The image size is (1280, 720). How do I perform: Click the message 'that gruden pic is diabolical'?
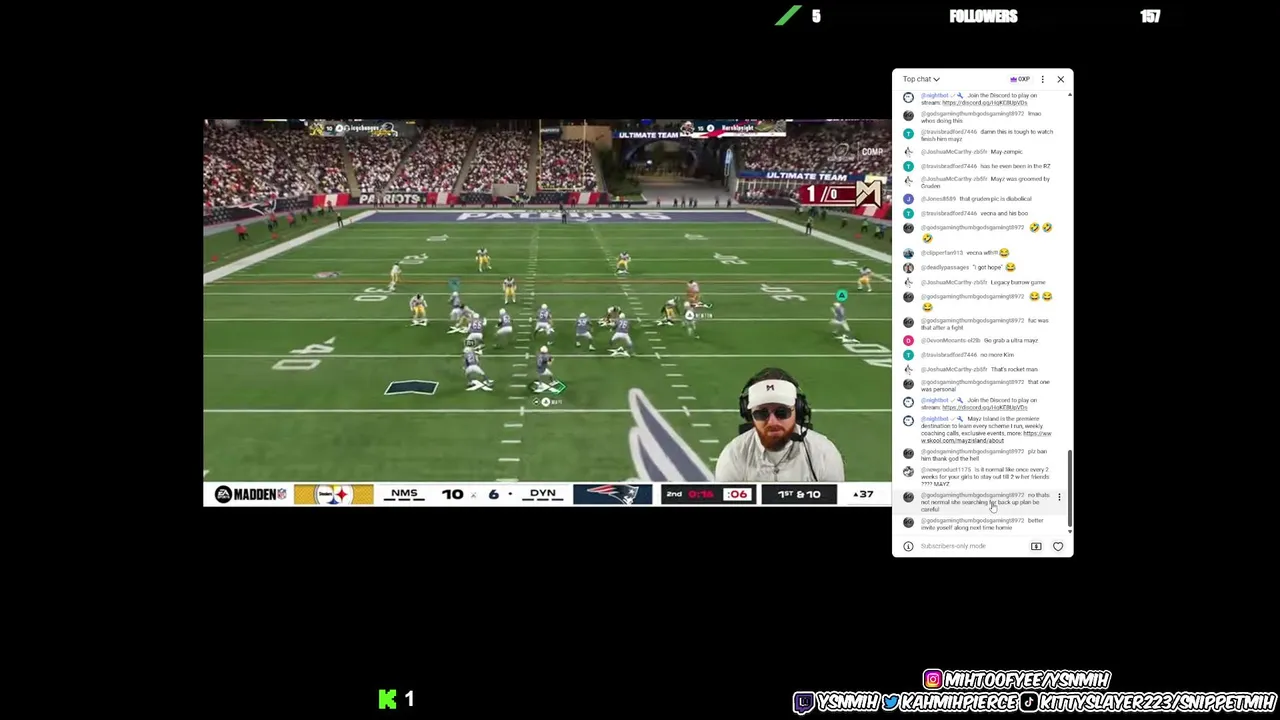[x=995, y=199]
